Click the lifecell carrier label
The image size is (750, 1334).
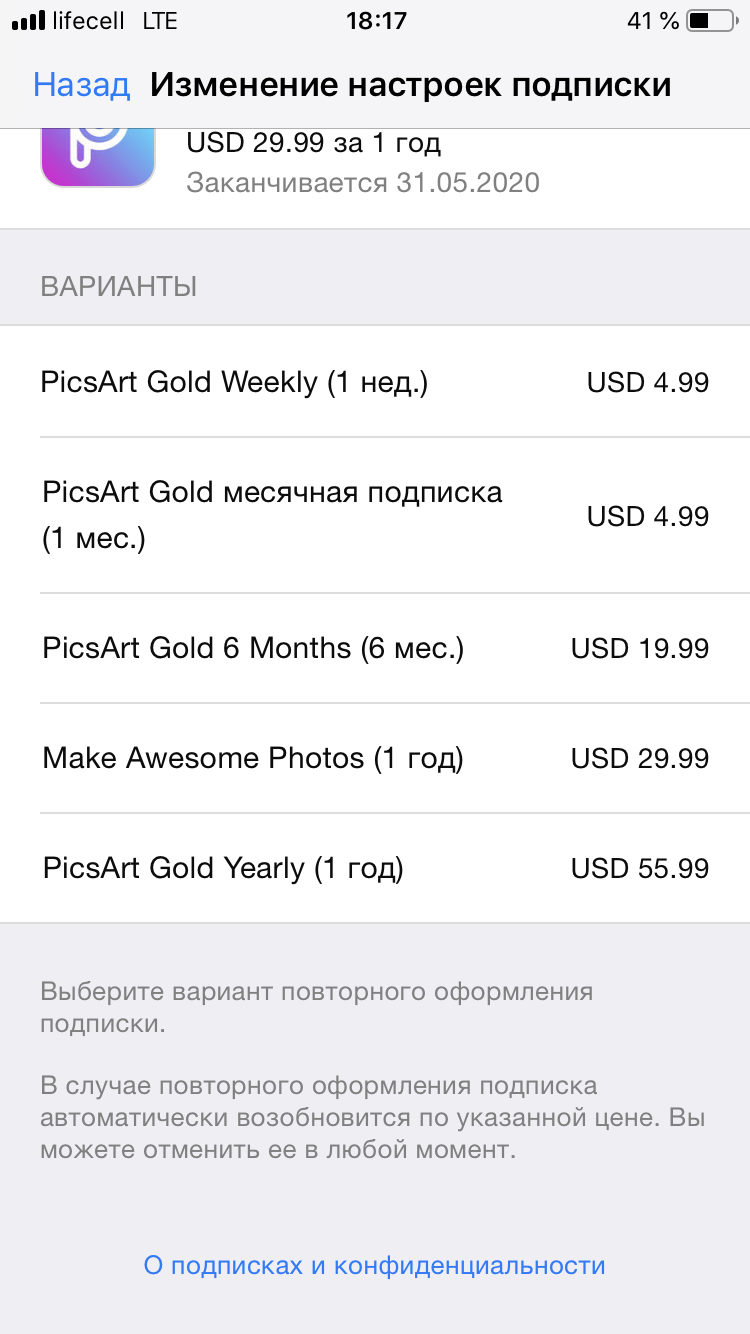point(89,20)
